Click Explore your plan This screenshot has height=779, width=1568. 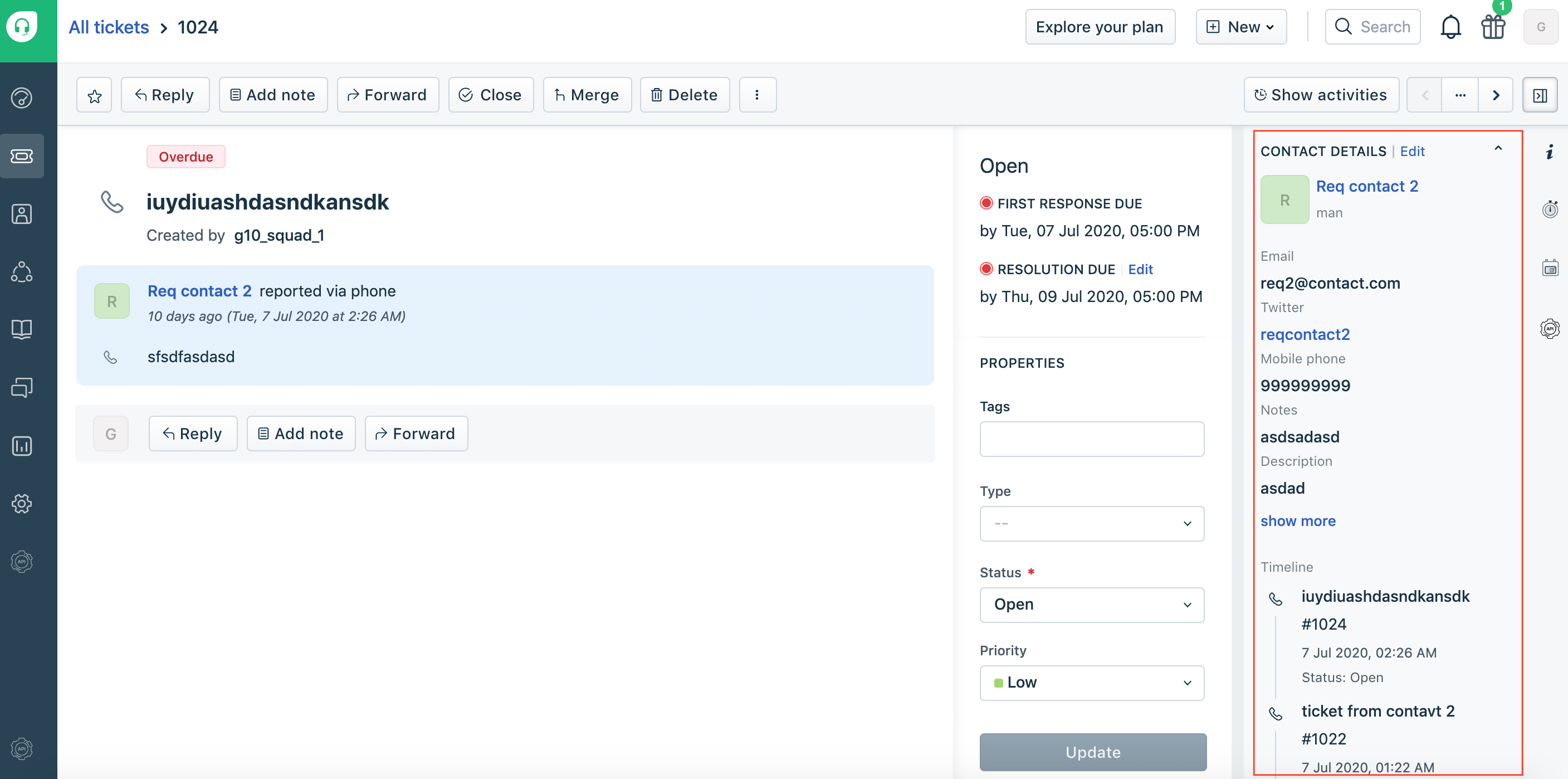[1100, 27]
